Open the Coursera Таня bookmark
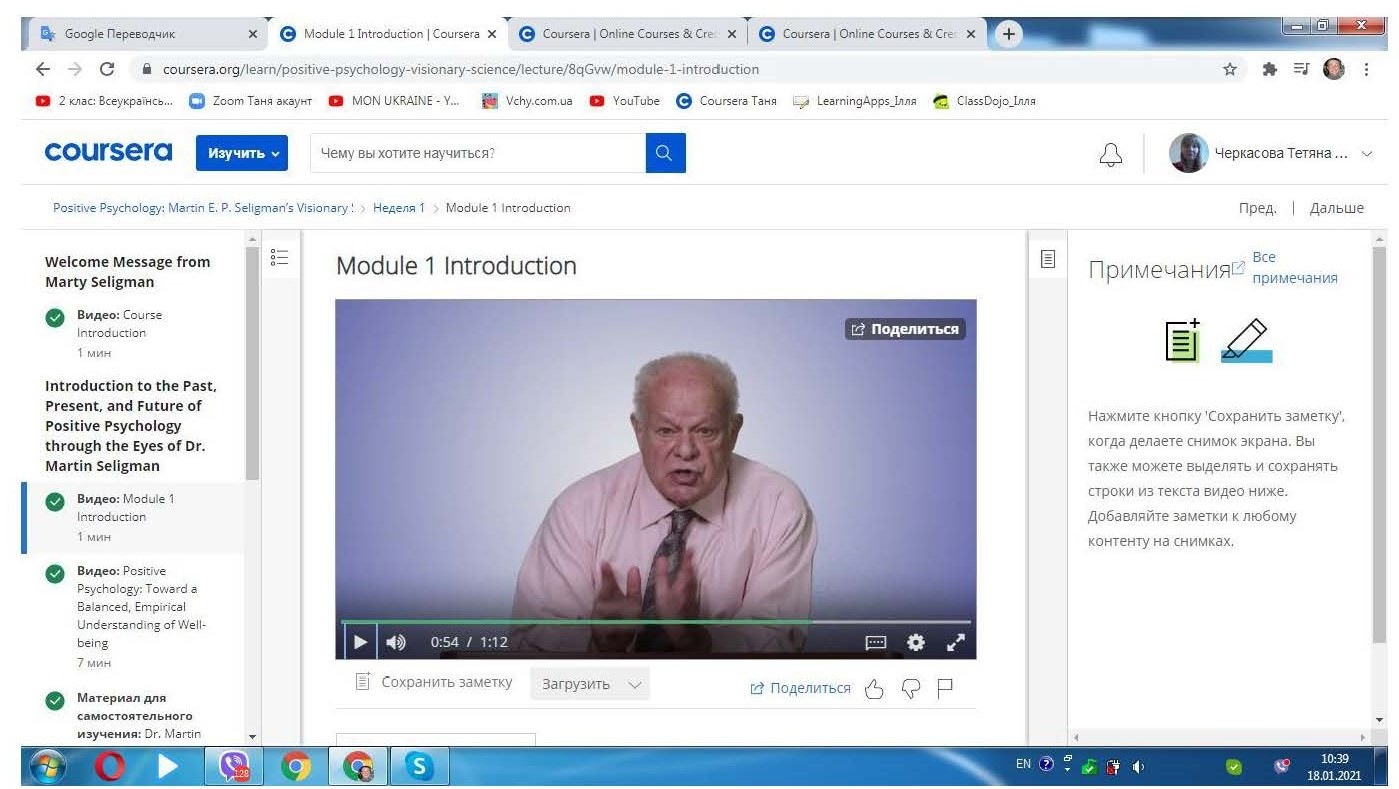Viewport: 1399px width, 789px height. pyautogui.click(x=727, y=101)
